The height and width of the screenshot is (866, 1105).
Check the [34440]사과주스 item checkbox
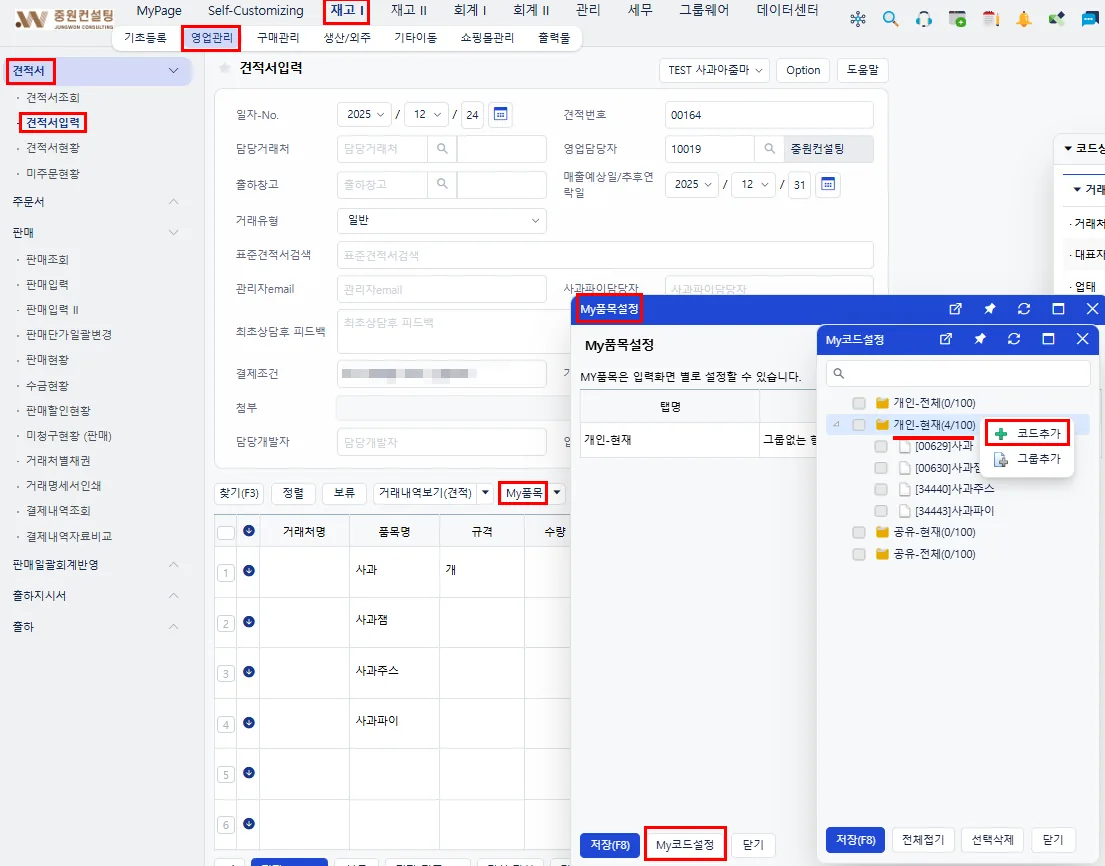click(x=881, y=489)
